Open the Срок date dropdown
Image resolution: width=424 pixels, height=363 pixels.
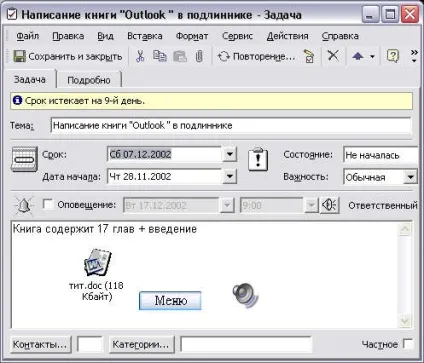coord(229,154)
